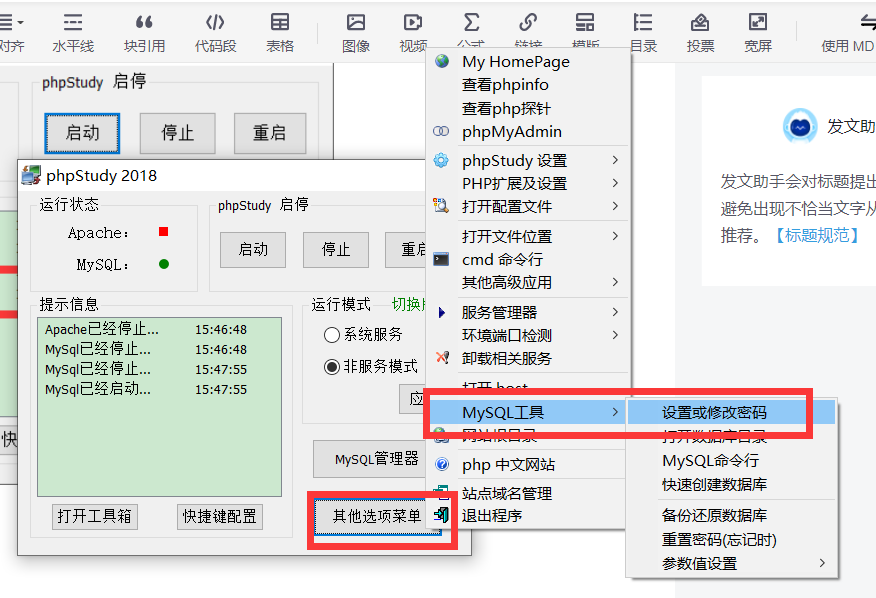Click the icon beside php 中文网站
The height and width of the screenshot is (598, 876).
click(442, 464)
